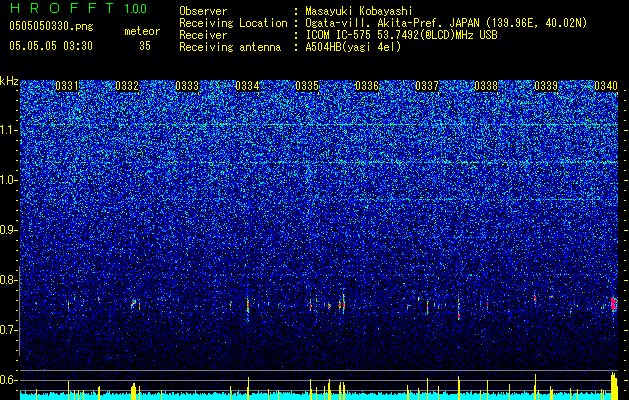Image resolution: width=629 pixels, height=400 pixels.
Task: Click the HROFFT 1.0.0 title text
Action: (x=78, y=8)
